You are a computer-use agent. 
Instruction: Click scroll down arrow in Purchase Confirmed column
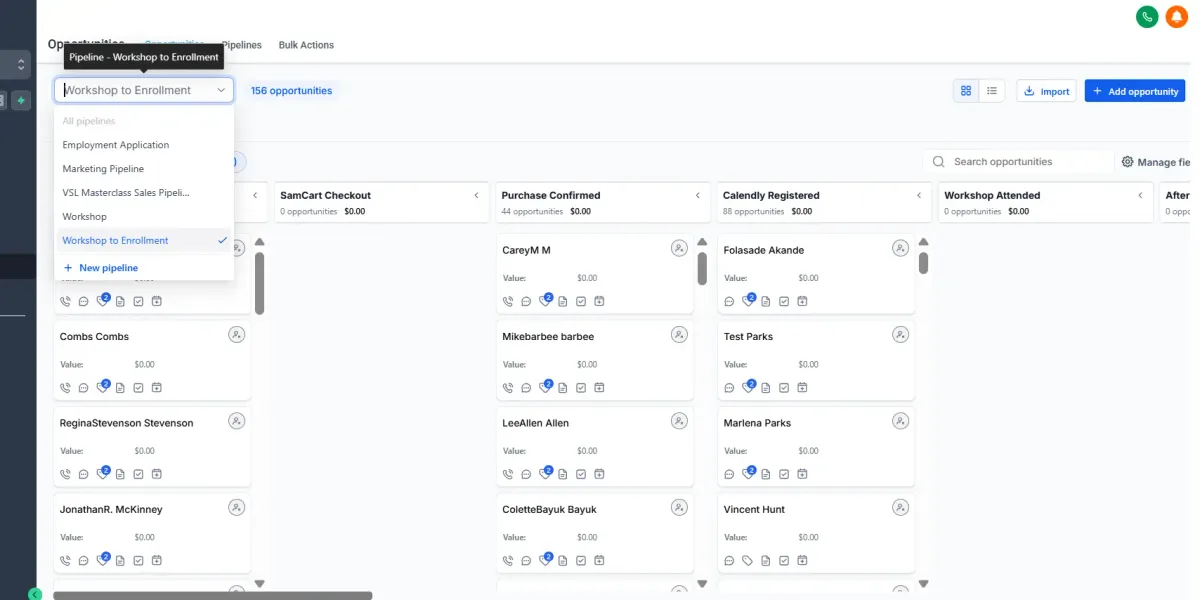tap(702, 584)
